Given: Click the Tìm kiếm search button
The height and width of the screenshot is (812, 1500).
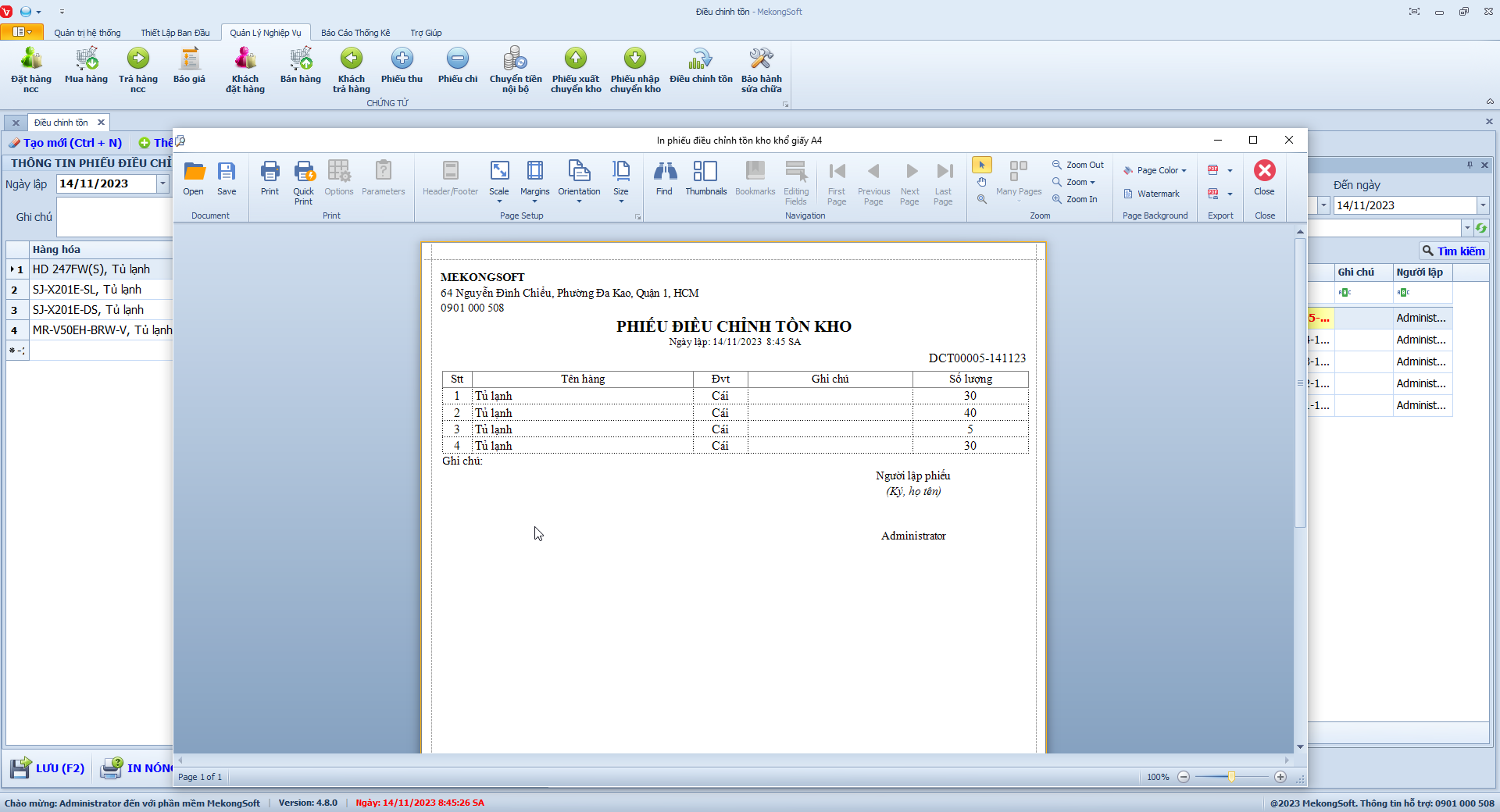Looking at the screenshot, I should [x=1453, y=251].
